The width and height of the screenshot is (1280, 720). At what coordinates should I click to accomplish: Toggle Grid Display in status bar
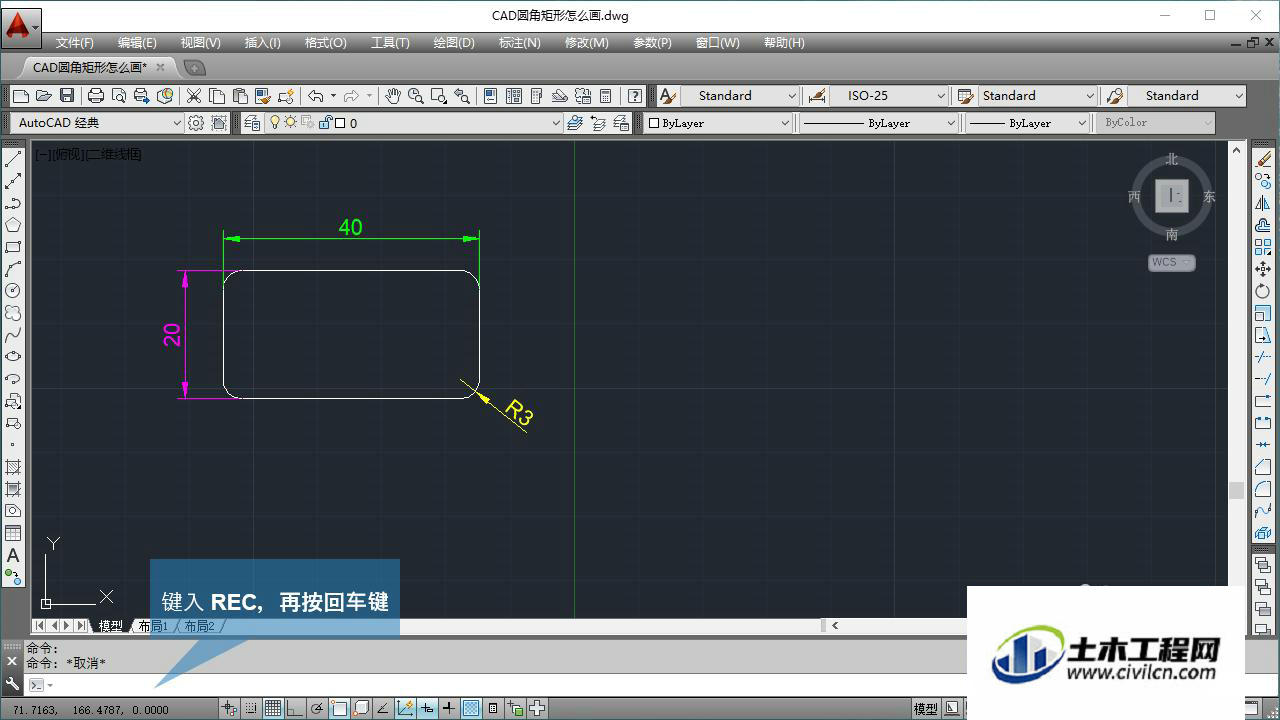tap(273, 709)
